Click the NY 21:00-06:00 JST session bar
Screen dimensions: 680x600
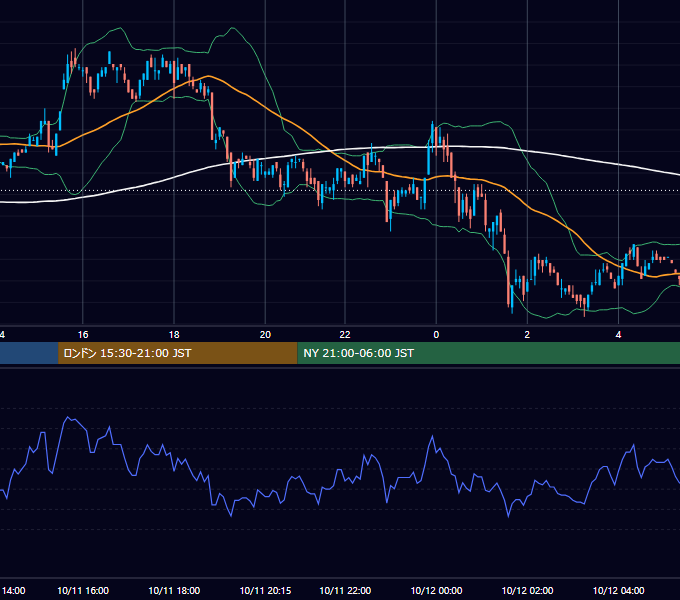pyautogui.click(x=489, y=353)
